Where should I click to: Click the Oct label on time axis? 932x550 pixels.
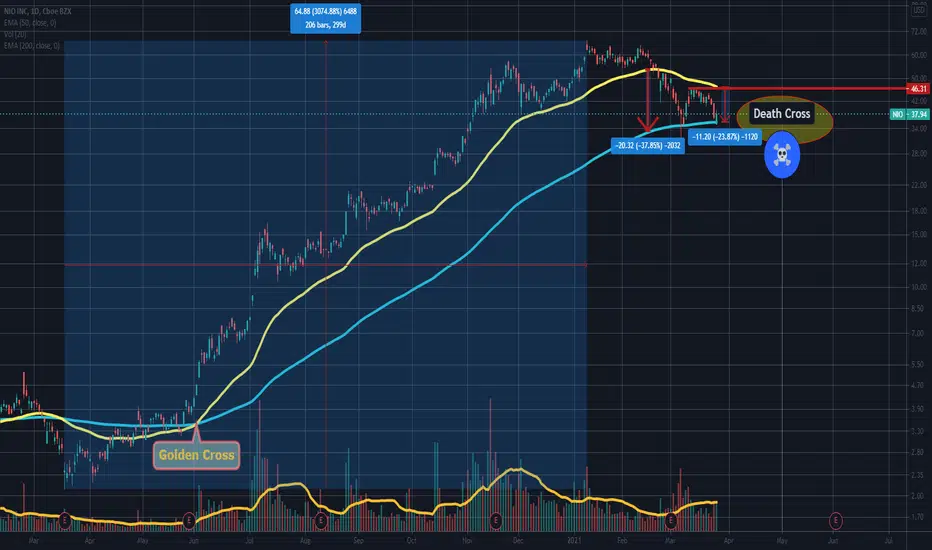tap(411, 541)
